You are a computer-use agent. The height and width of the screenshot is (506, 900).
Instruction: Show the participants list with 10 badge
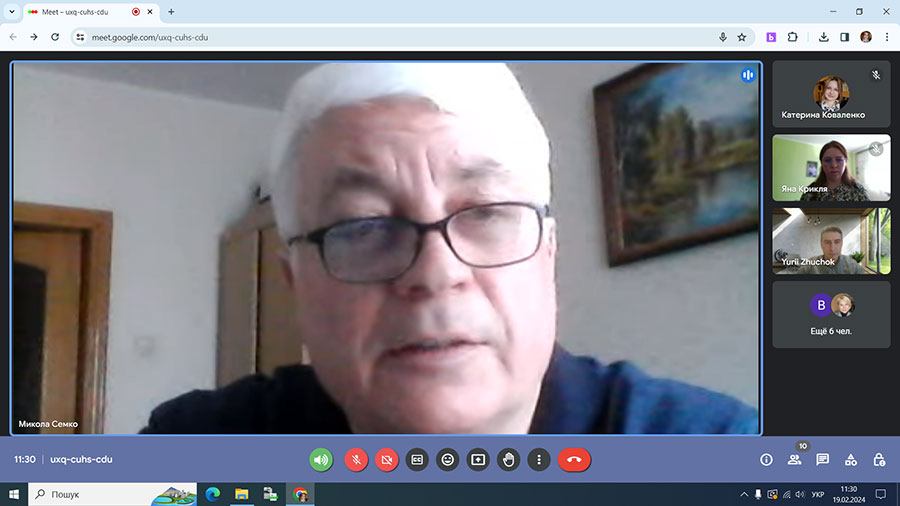click(x=794, y=460)
